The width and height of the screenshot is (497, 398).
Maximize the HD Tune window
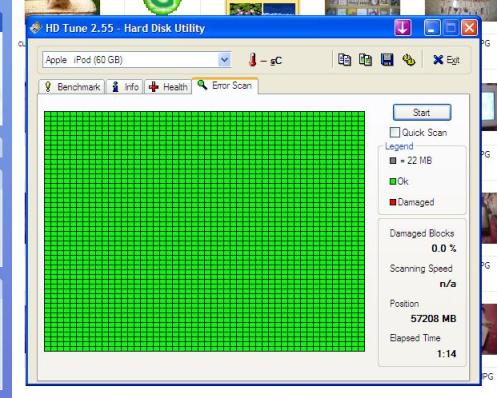[451, 28]
